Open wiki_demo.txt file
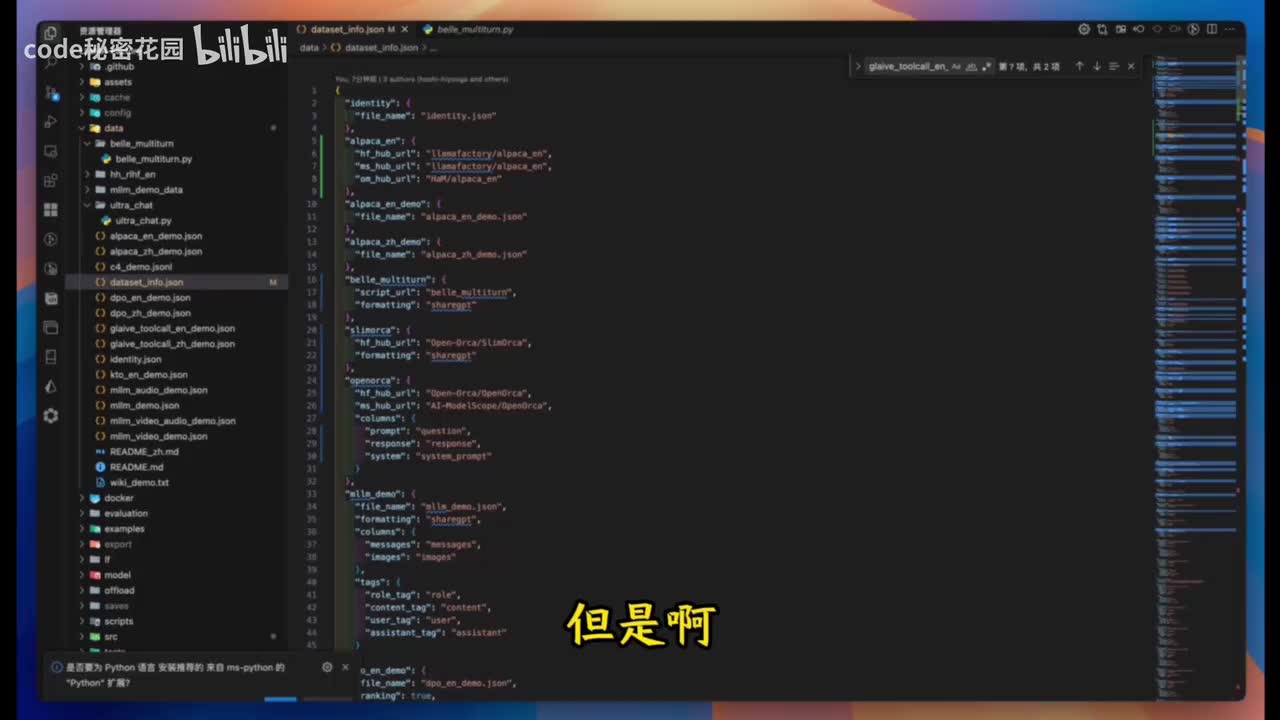 (x=132, y=482)
